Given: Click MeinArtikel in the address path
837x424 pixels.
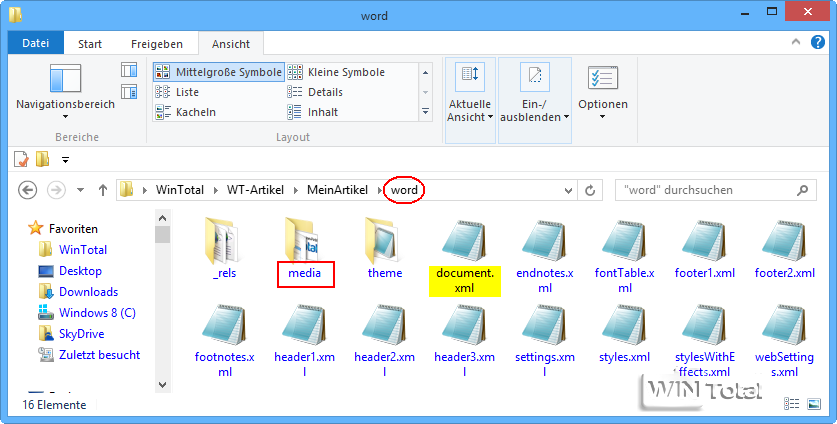Looking at the screenshot, I should pyautogui.click(x=337, y=190).
